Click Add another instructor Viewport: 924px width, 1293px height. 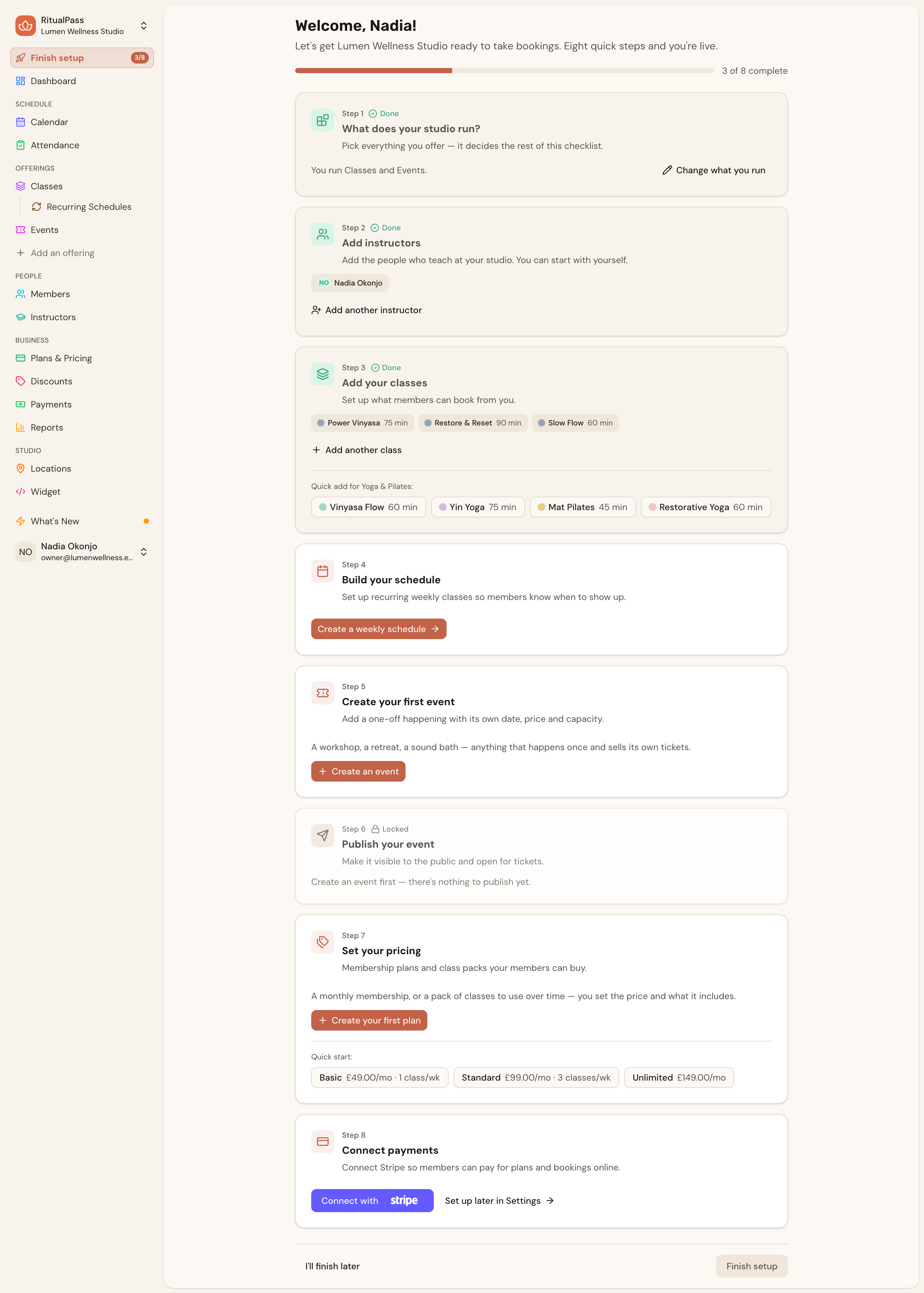(366, 310)
